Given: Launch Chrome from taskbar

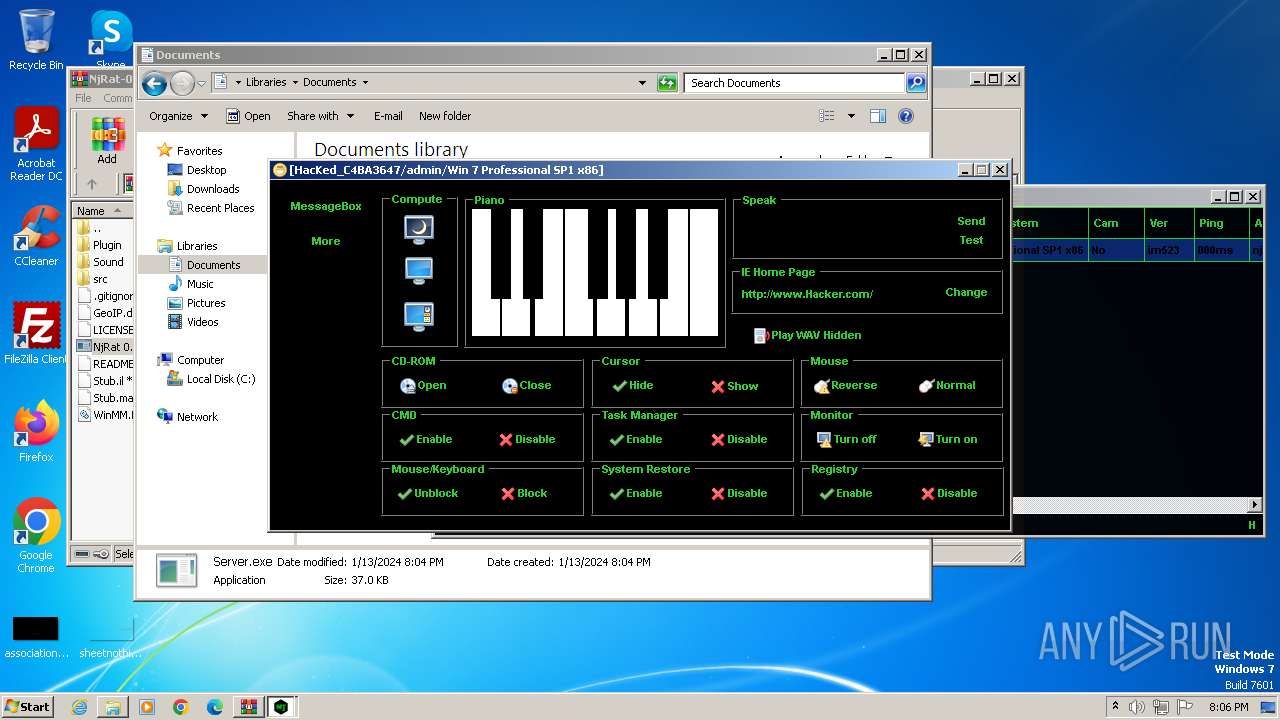Looking at the screenshot, I should (181, 707).
